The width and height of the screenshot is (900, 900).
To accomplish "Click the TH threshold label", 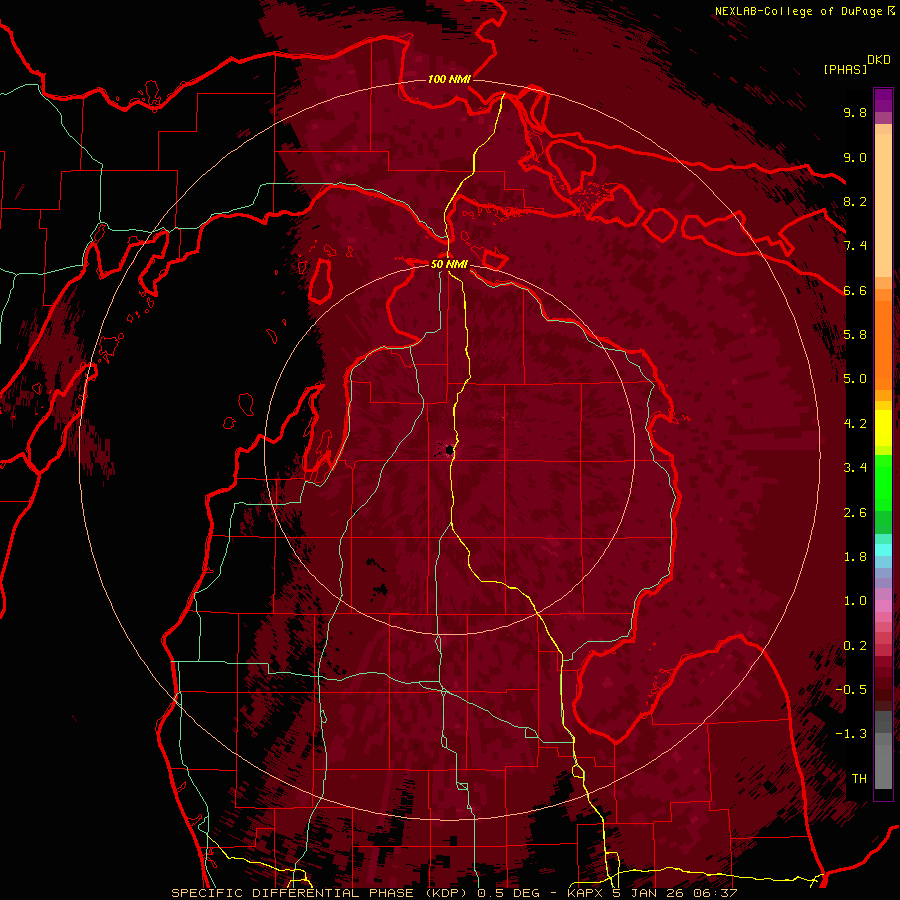I will [859, 779].
